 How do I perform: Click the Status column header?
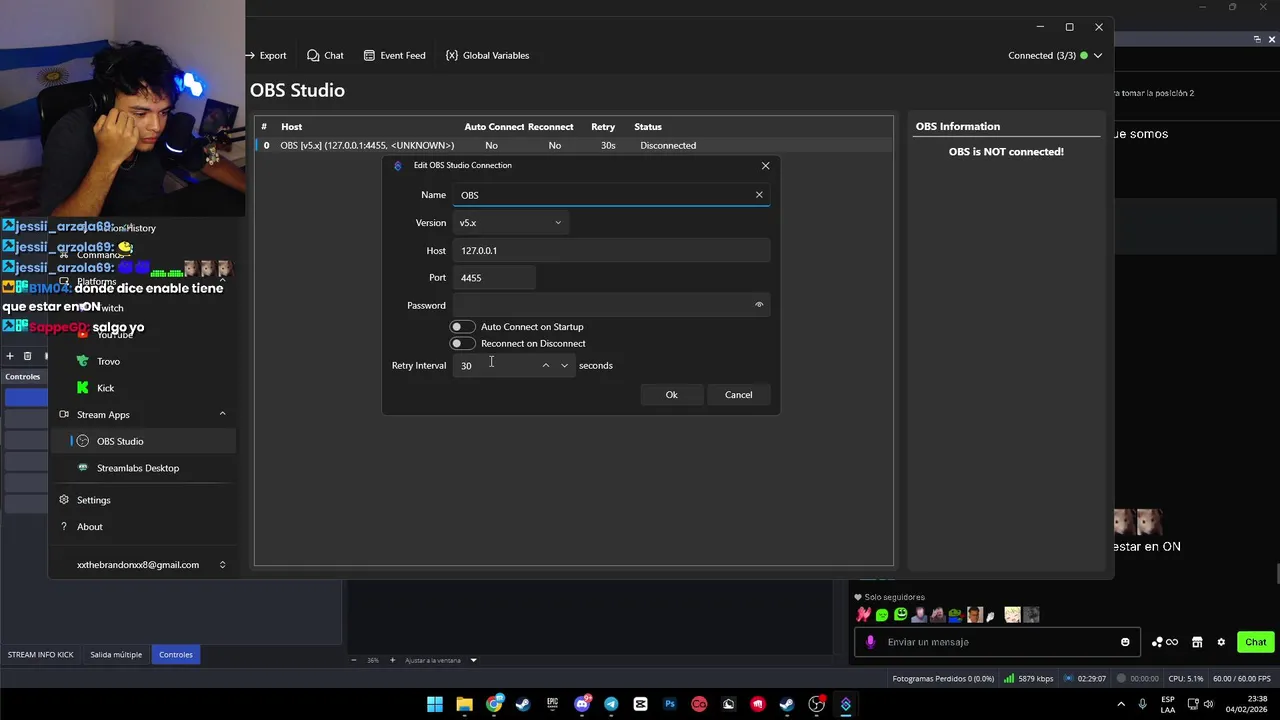click(x=648, y=127)
